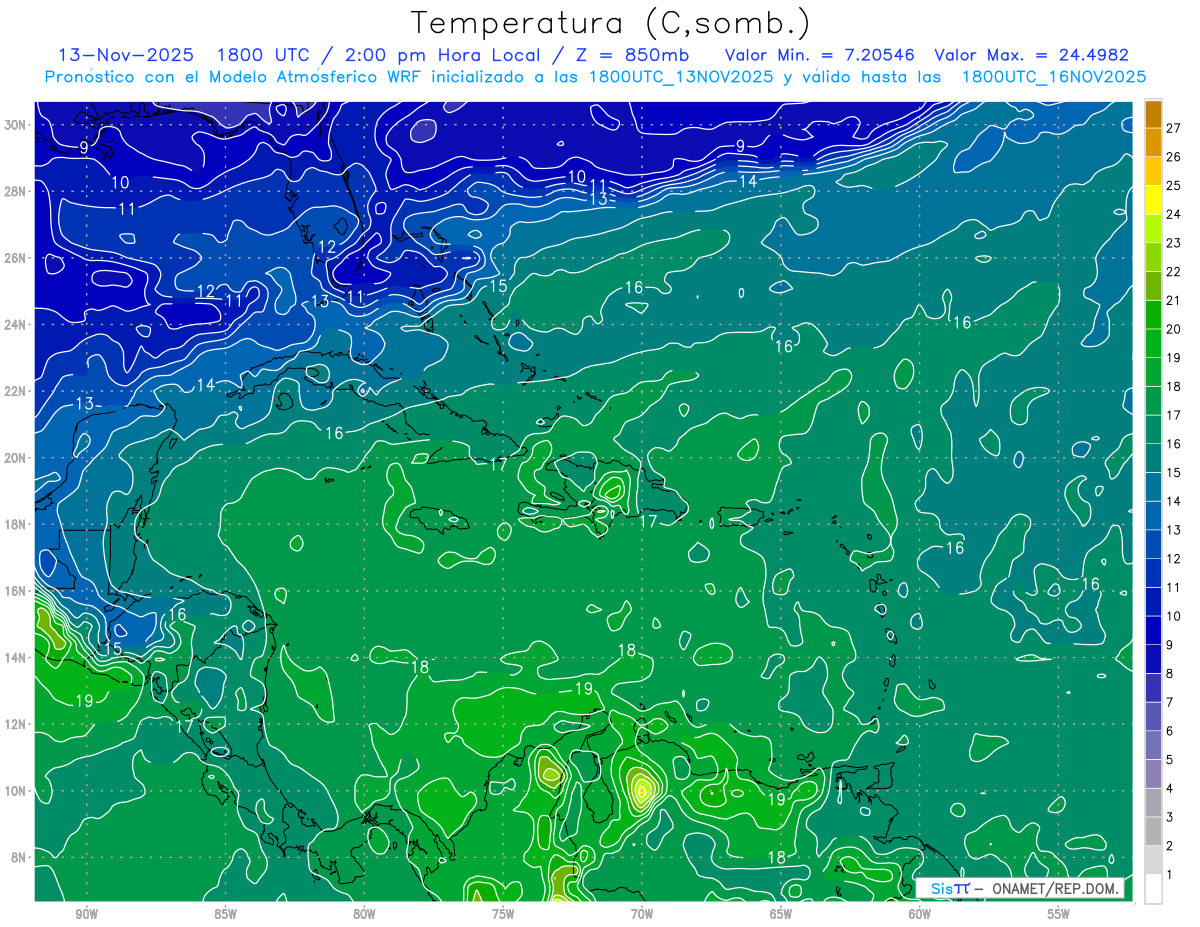This screenshot has width=1200, height=927.
Task: Click the light gray swatch between 1 and 2
Action: 1154,860
